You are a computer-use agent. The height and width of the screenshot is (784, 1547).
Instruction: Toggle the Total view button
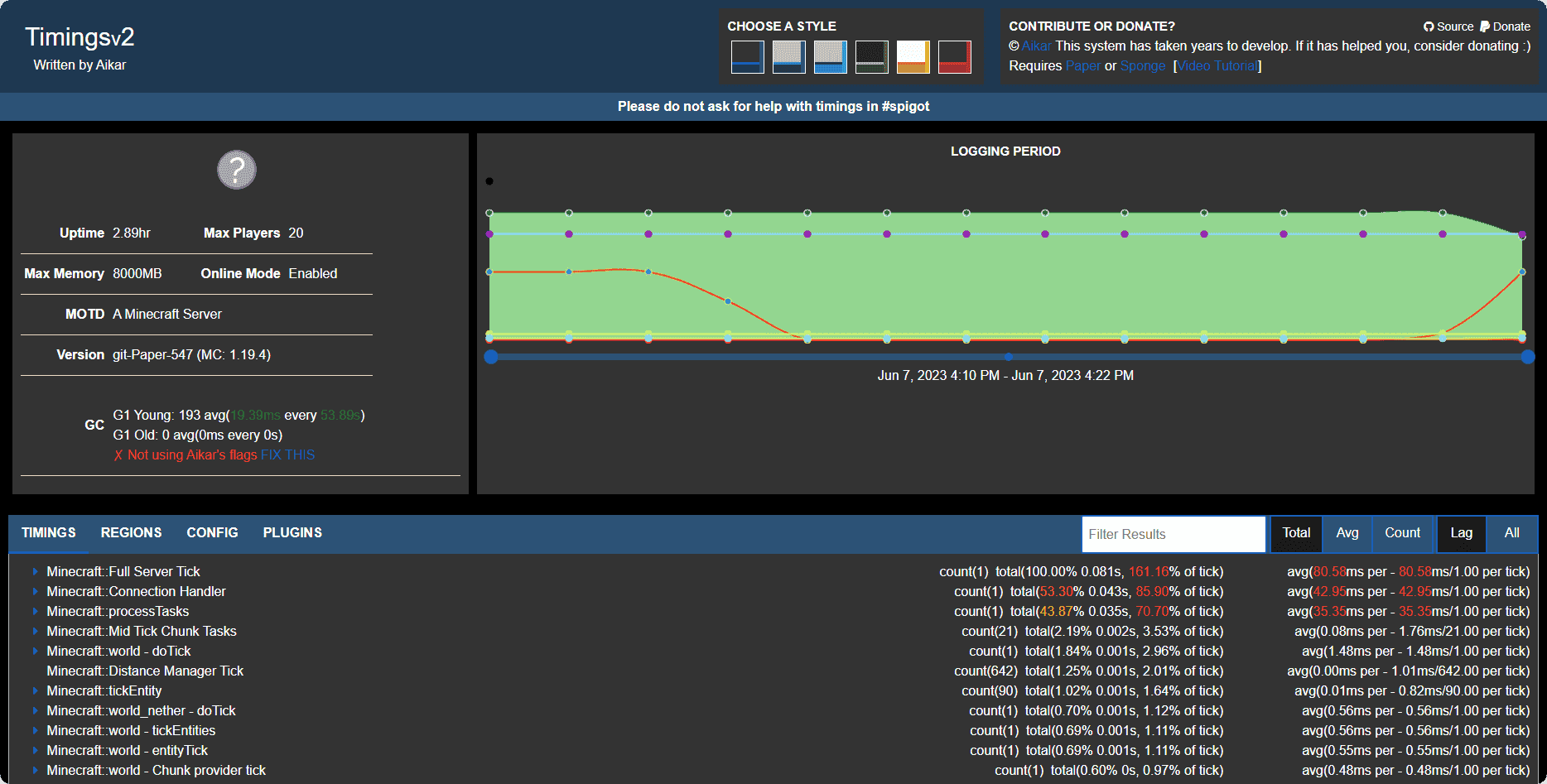click(1296, 533)
